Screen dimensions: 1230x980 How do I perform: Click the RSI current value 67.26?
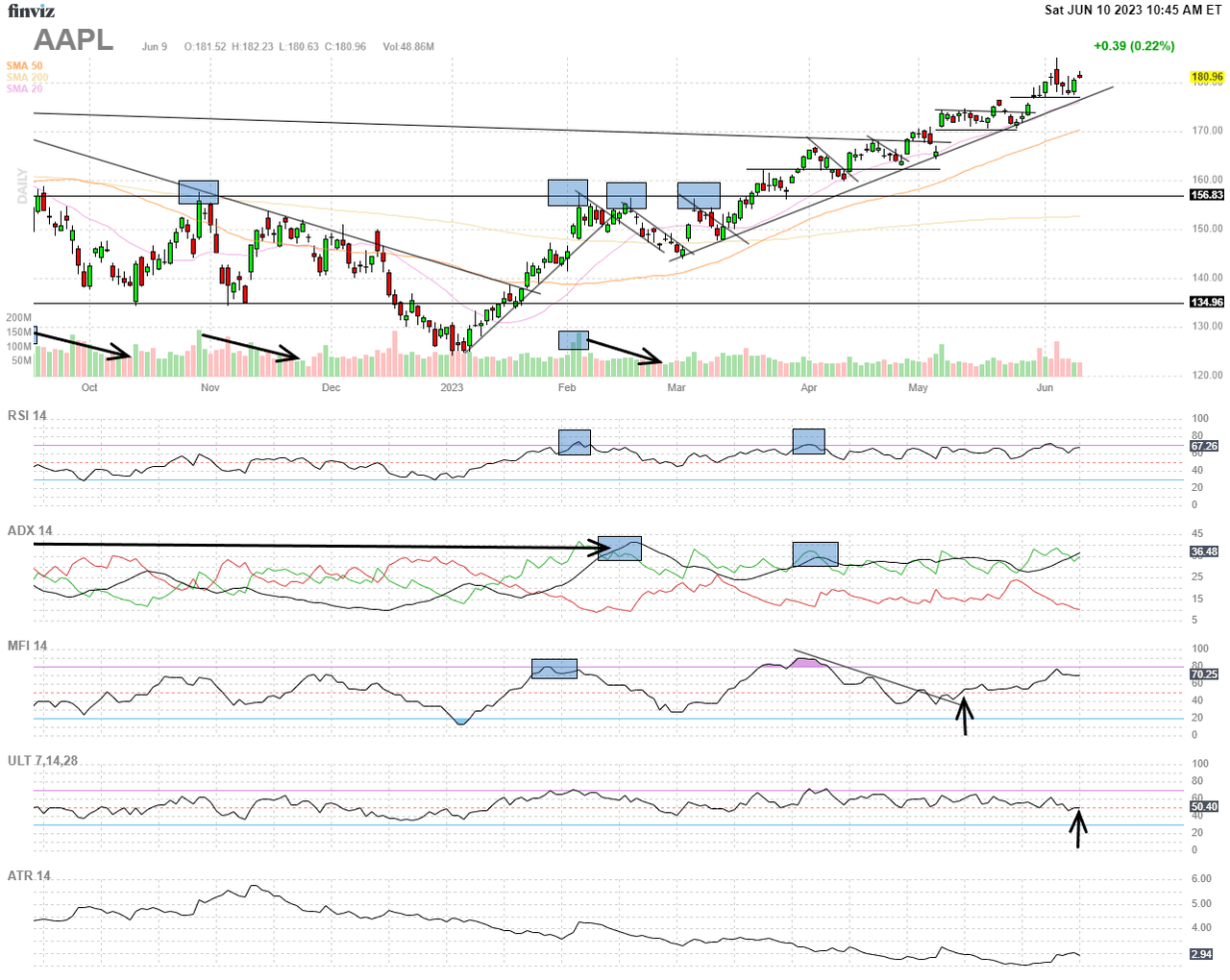(x=1204, y=447)
